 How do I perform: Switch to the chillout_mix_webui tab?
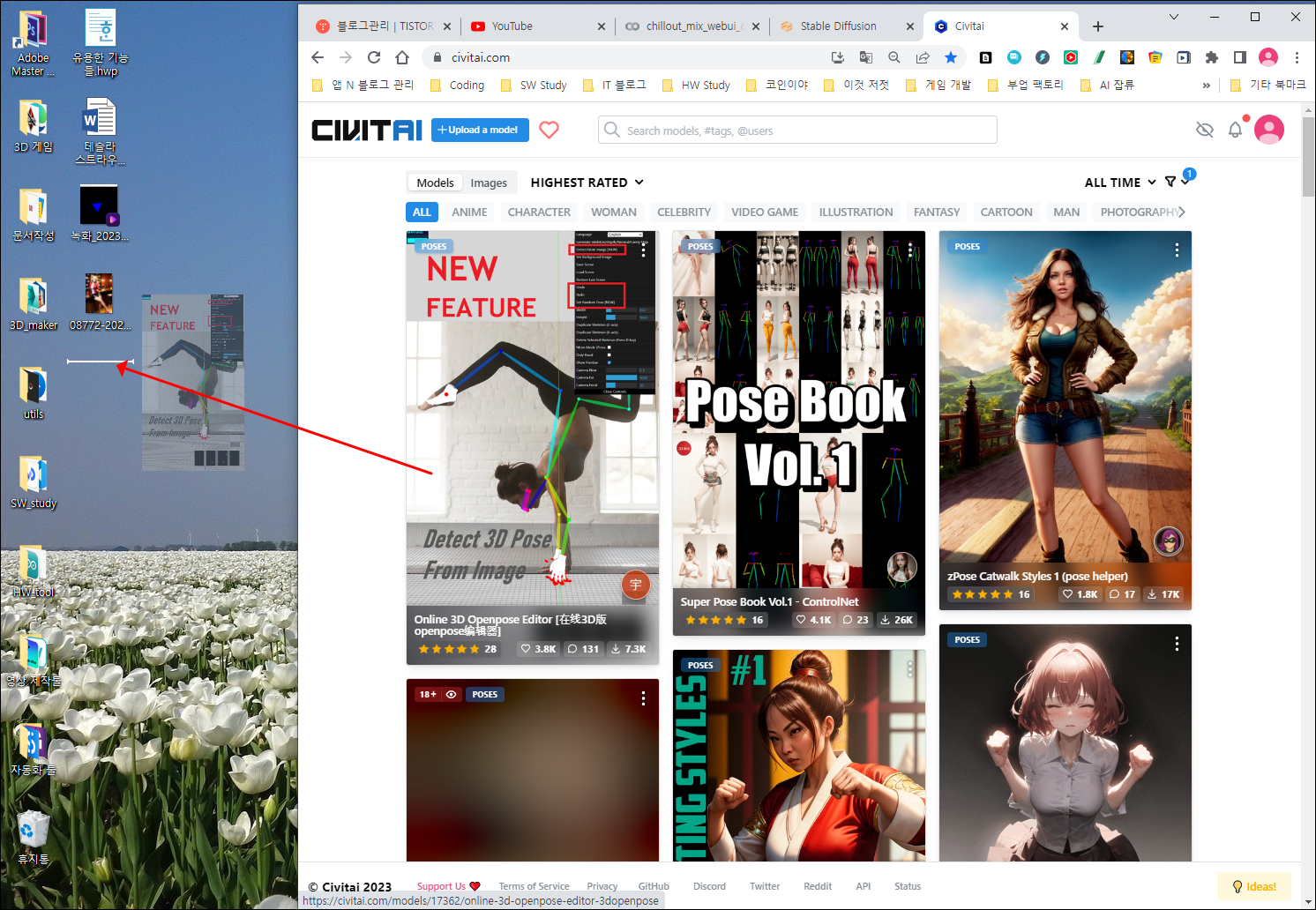692,26
